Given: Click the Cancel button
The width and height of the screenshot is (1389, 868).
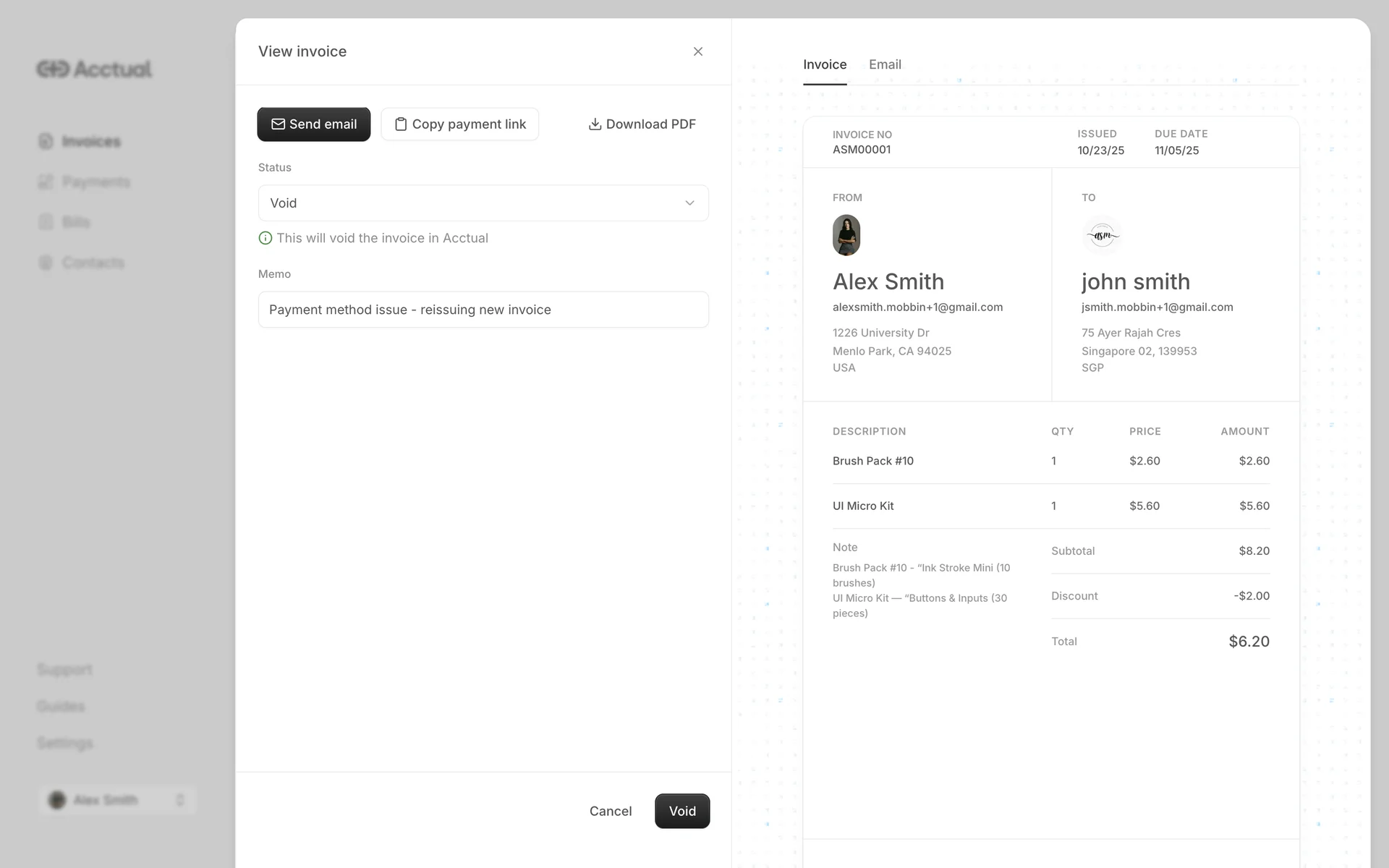Looking at the screenshot, I should (x=610, y=811).
